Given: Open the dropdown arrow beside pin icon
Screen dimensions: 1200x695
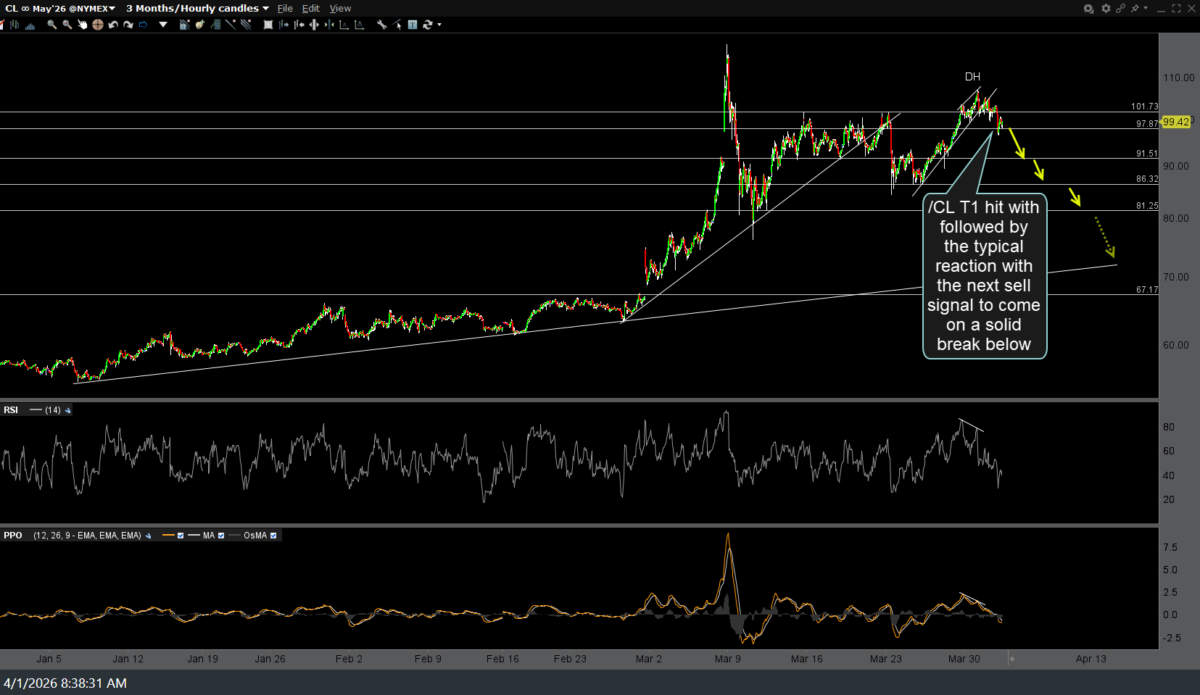Looking at the screenshot, I should (1146, 8).
